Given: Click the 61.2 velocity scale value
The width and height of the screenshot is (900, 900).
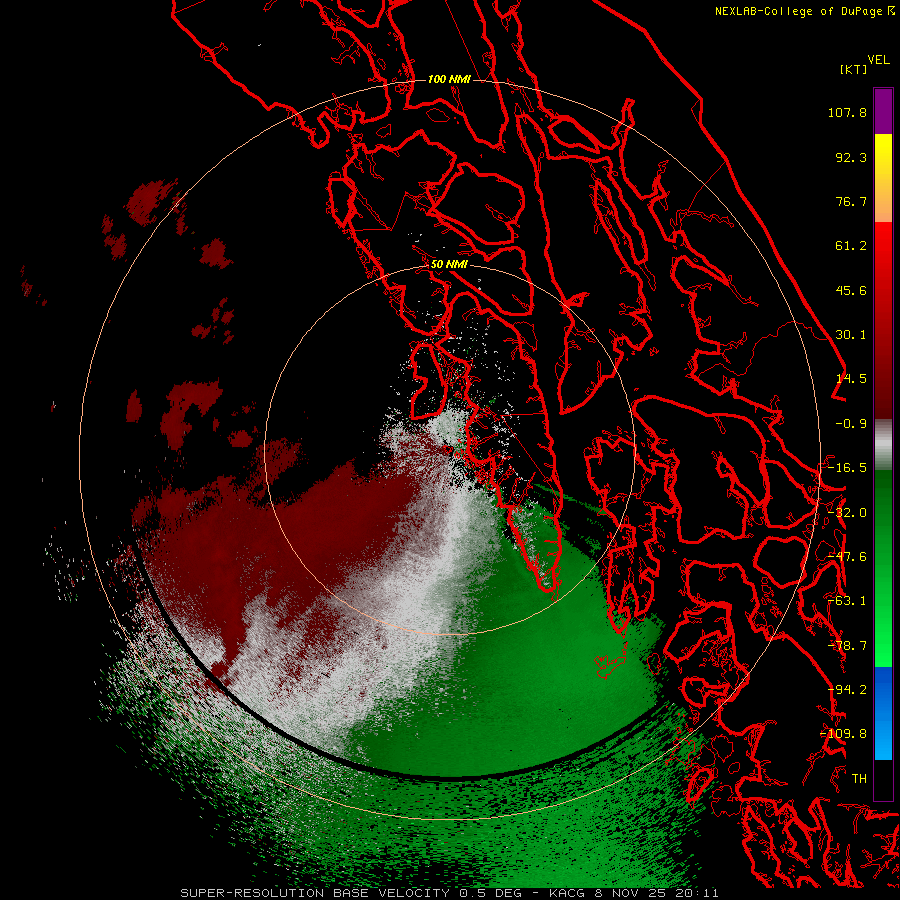Looking at the screenshot, I should point(851,246).
